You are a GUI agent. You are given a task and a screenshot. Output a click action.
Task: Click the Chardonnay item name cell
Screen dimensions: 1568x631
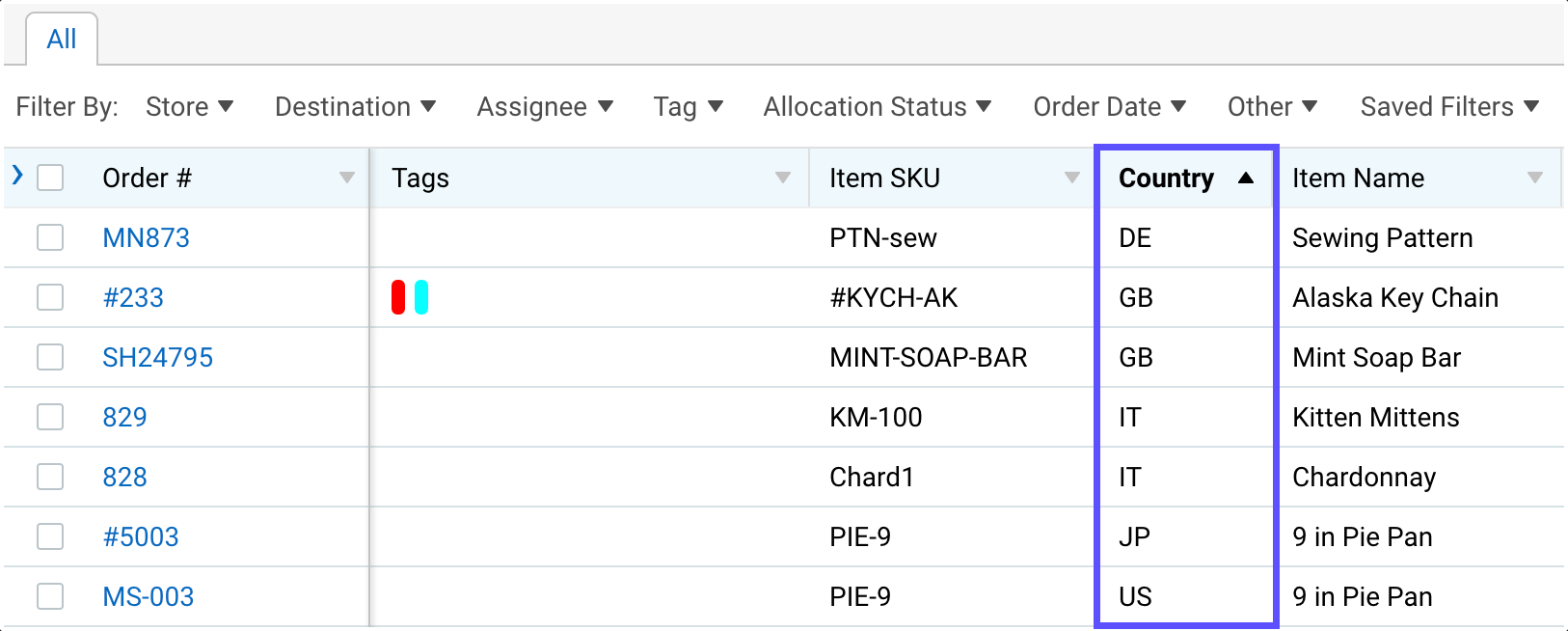point(1364,477)
